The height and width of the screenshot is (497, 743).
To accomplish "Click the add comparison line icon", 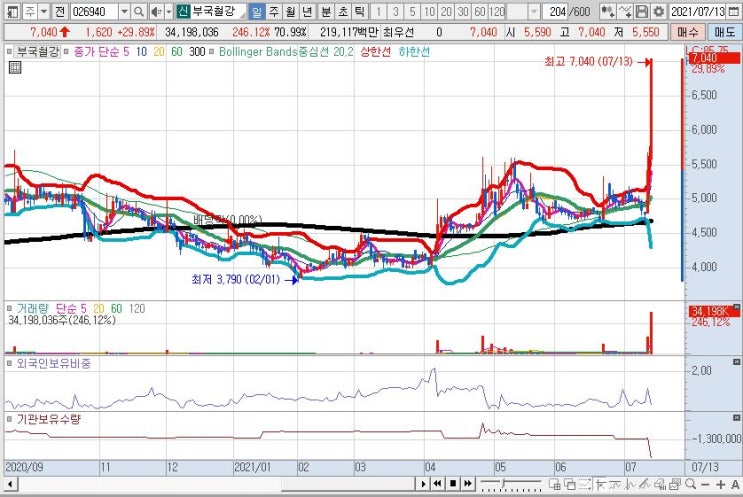I will coord(625,11).
